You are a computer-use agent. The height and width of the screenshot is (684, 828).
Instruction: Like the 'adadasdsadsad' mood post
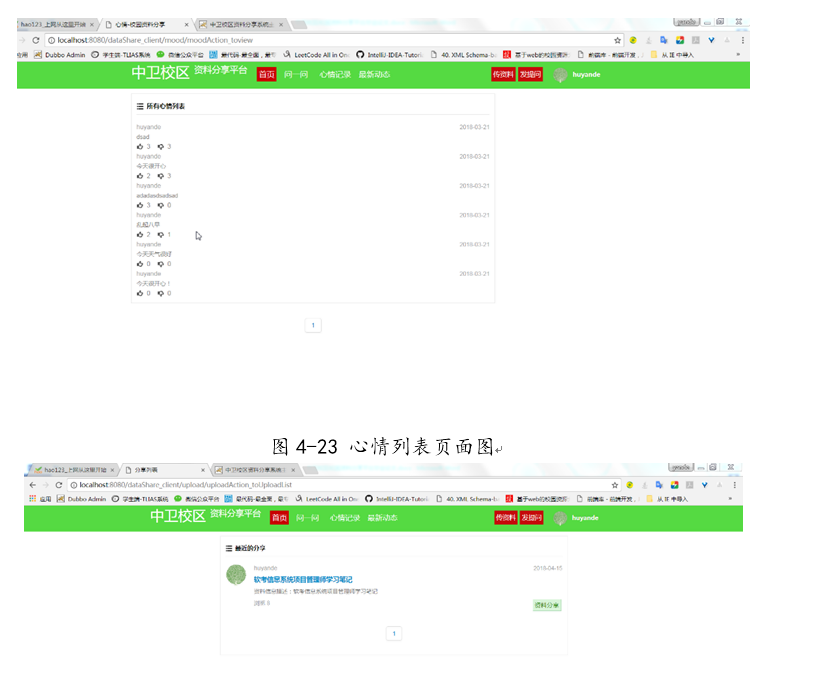pos(140,205)
